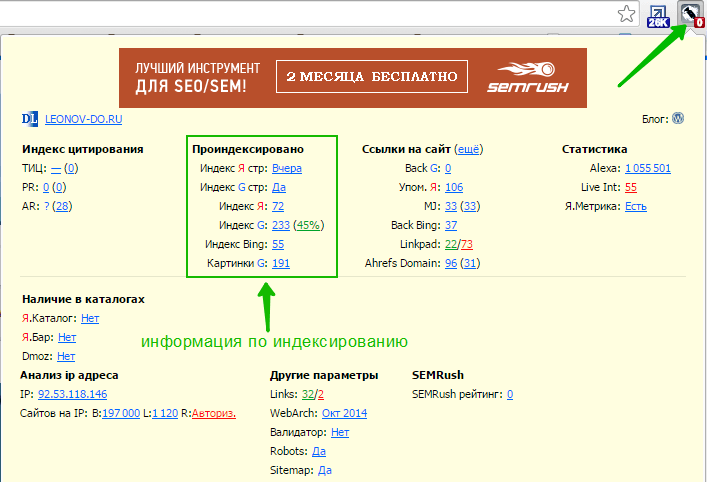Click the Robots 'Да' link
This screenshot has width=707, height=482.
coord(319,451)
